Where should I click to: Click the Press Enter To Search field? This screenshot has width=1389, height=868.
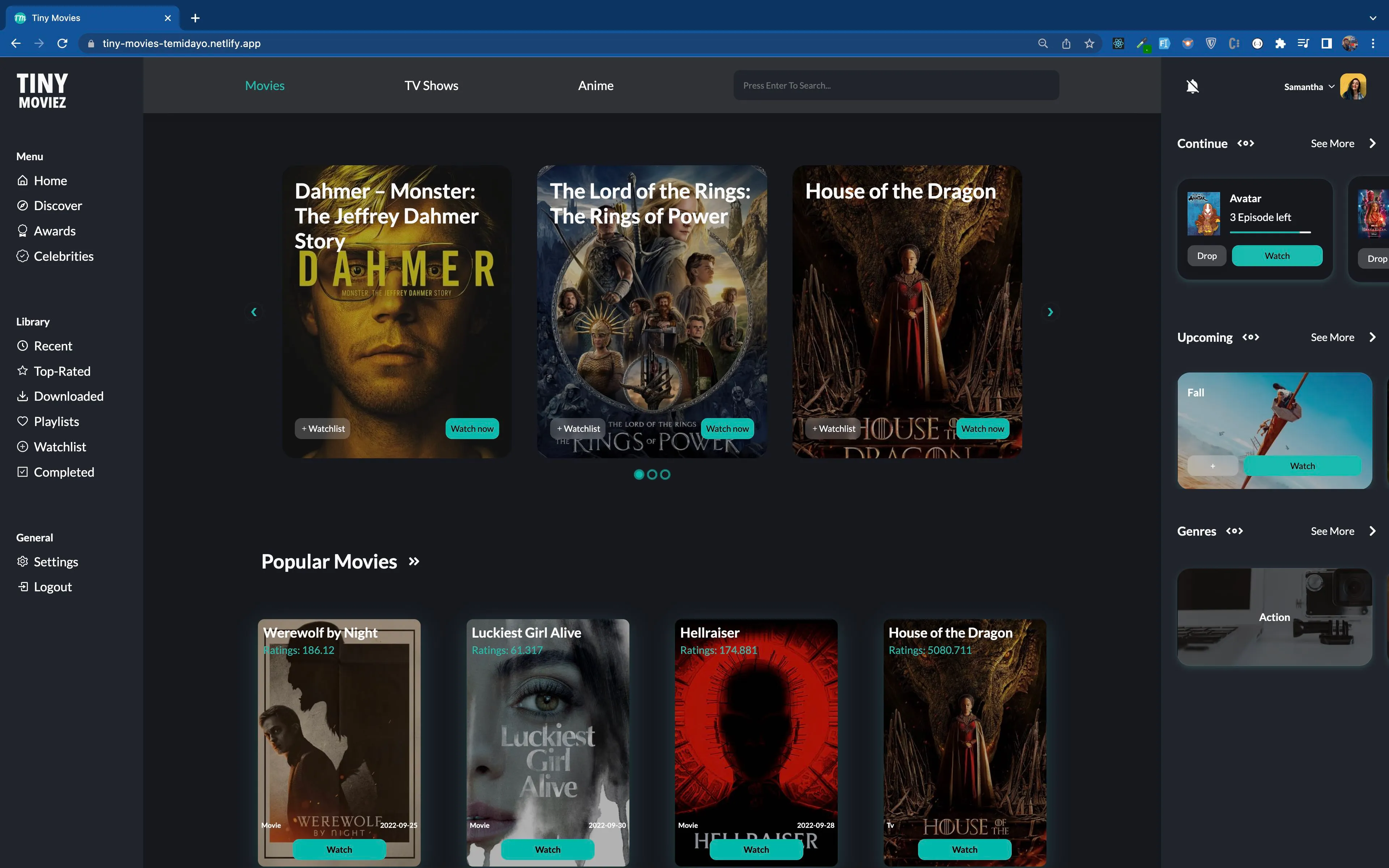coord(896,86)
